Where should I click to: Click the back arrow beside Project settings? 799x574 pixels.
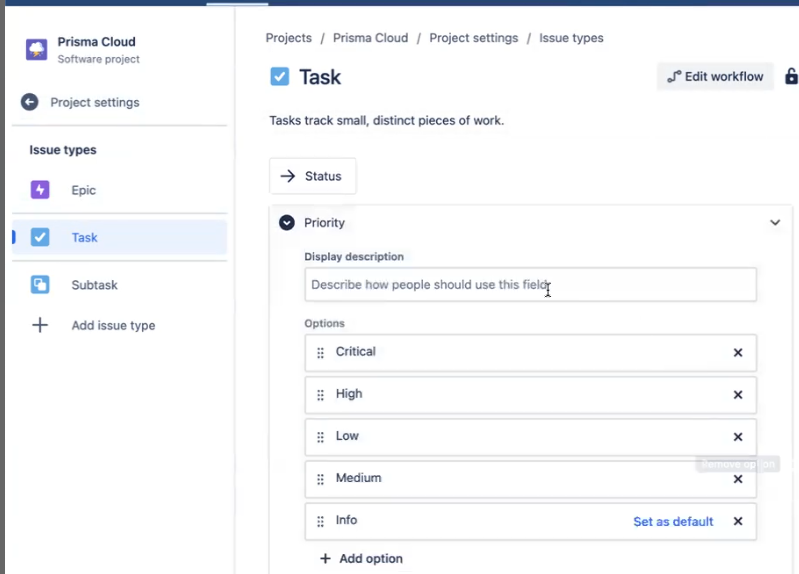30,102
